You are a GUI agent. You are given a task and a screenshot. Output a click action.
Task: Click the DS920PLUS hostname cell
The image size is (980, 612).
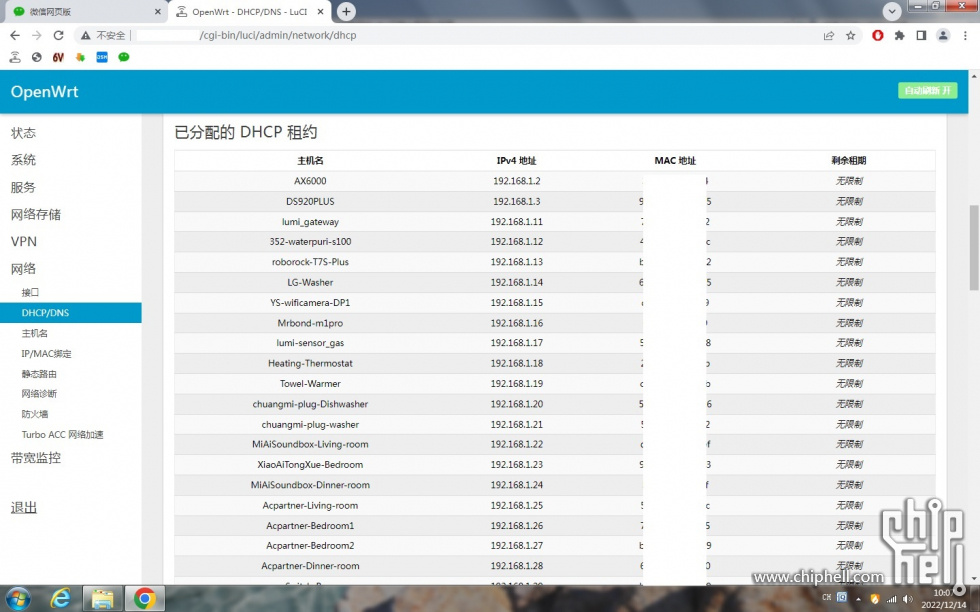(x=310, y=201)
